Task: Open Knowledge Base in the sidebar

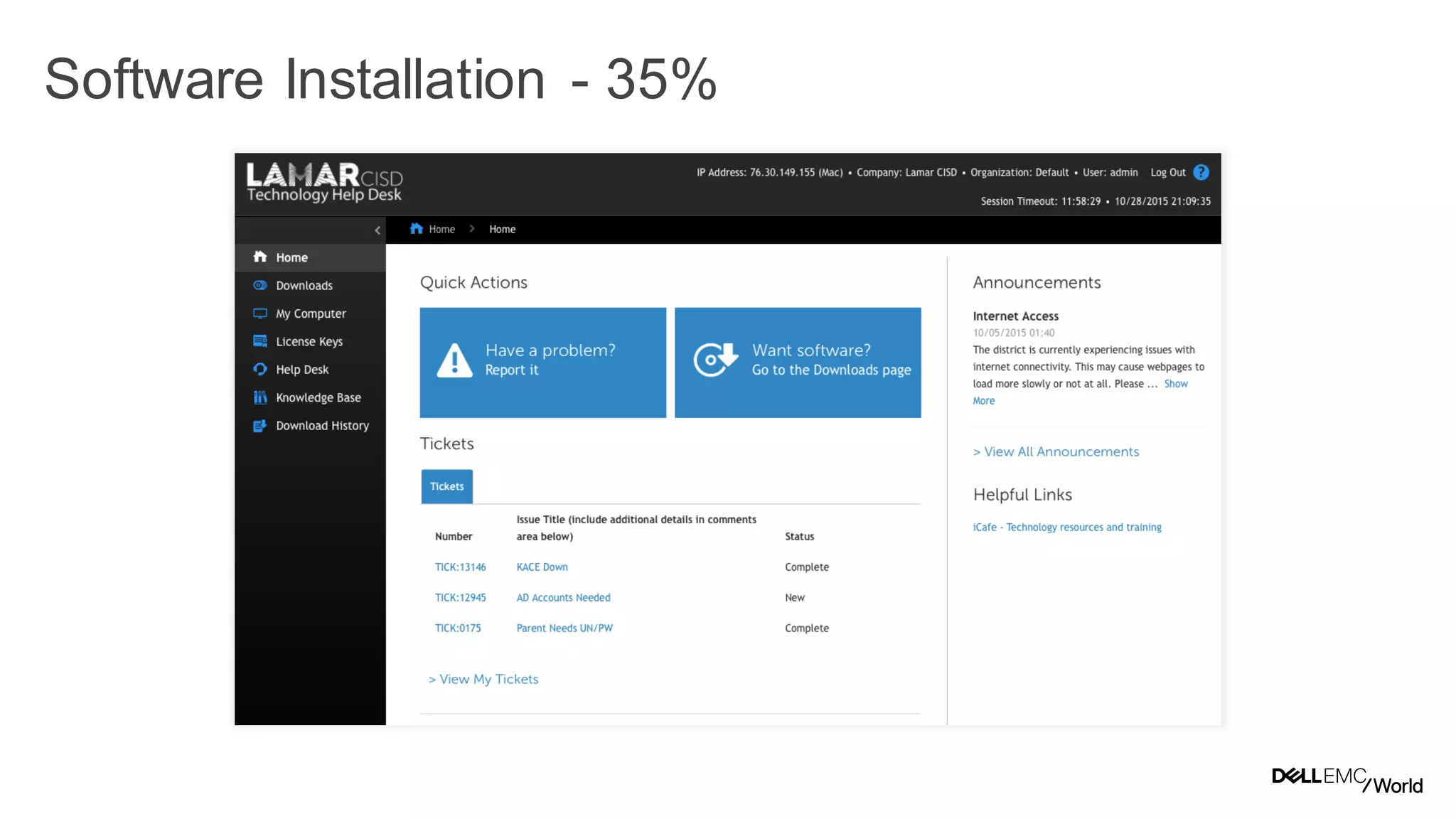Action: pyautogui.click(x=311, y=397)
